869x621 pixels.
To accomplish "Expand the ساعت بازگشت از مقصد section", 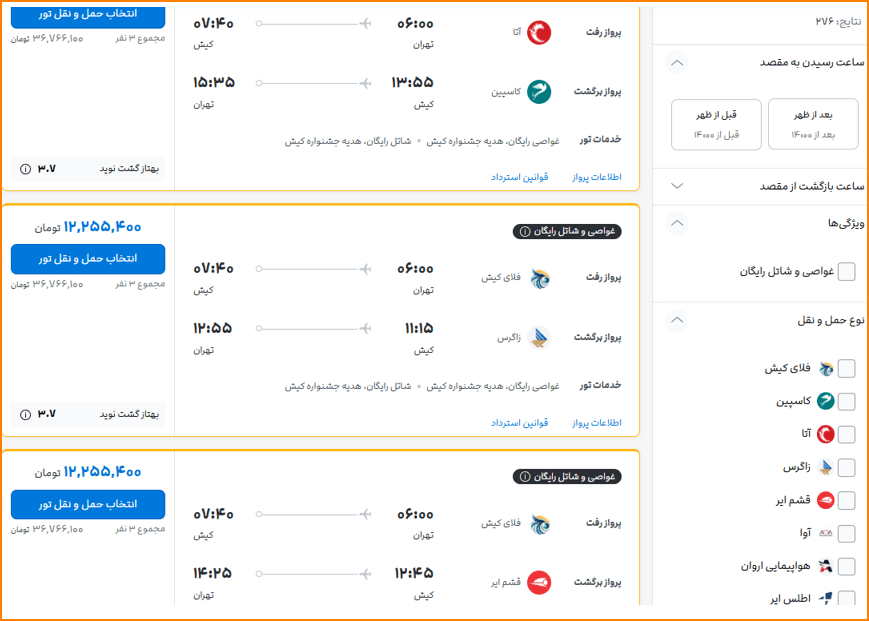I will pyautogui.click(x=677, y=186).
